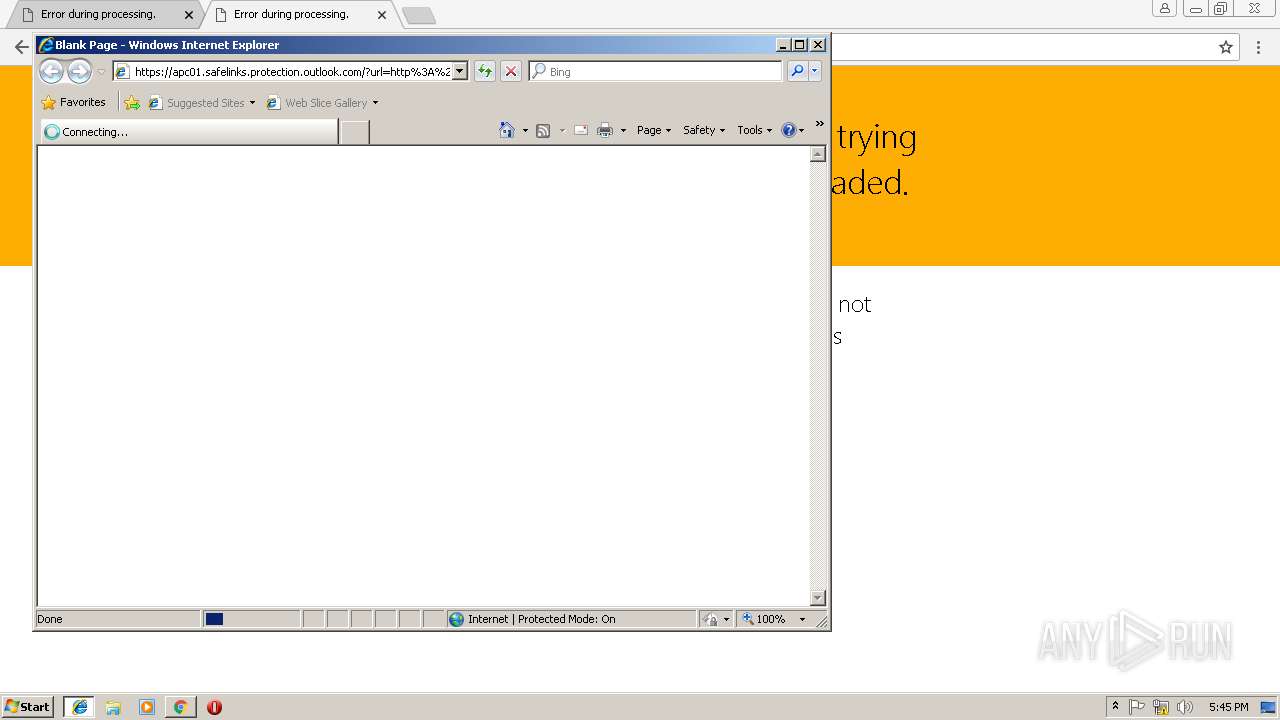Open a new Chrome tab
The height and width of the screenshot is (720, 1280).
[418, 15]
